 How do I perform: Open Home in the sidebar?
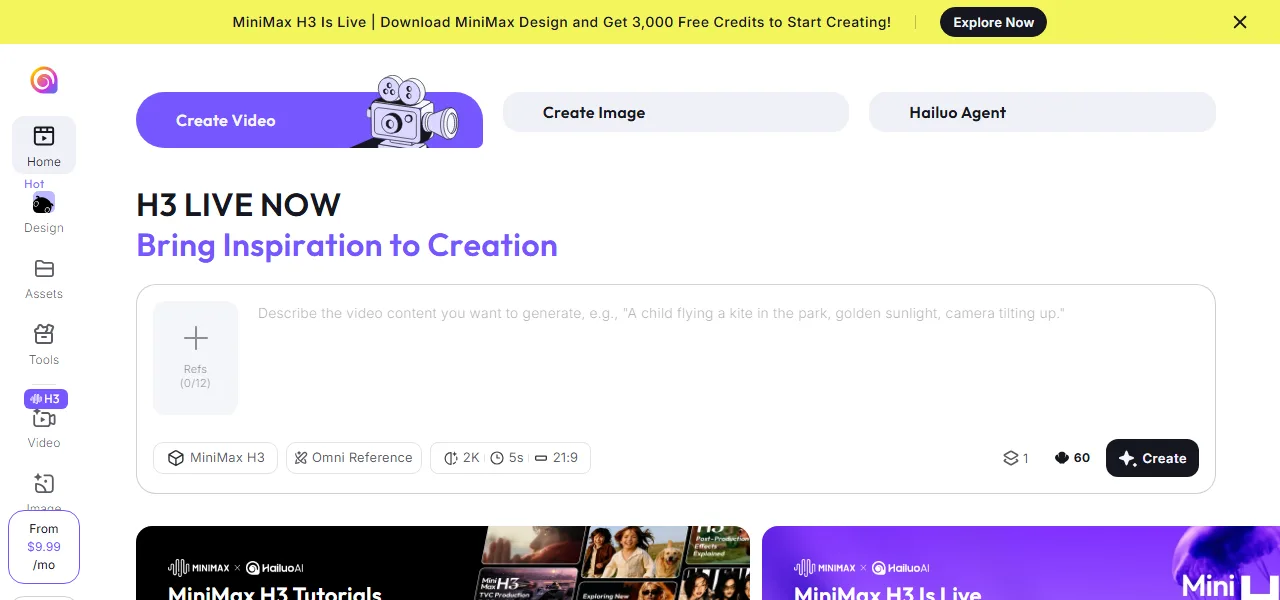tap(44, 145)
